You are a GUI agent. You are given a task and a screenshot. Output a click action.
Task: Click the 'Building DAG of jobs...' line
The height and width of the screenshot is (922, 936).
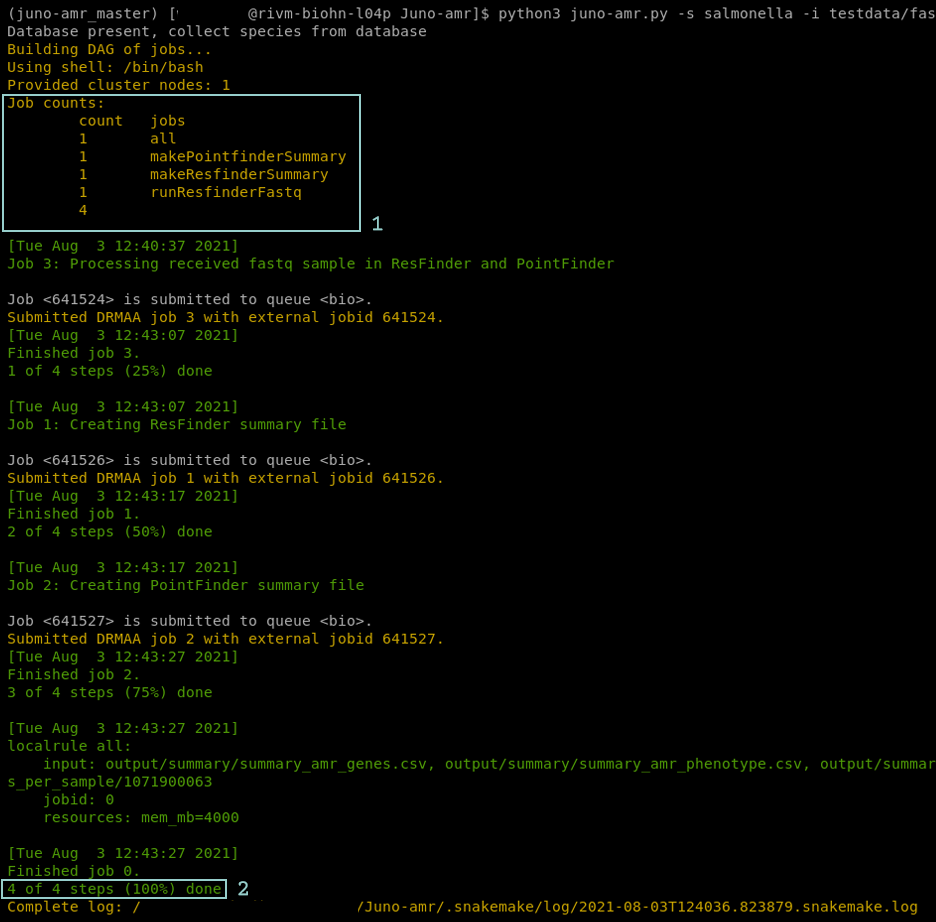109,50
